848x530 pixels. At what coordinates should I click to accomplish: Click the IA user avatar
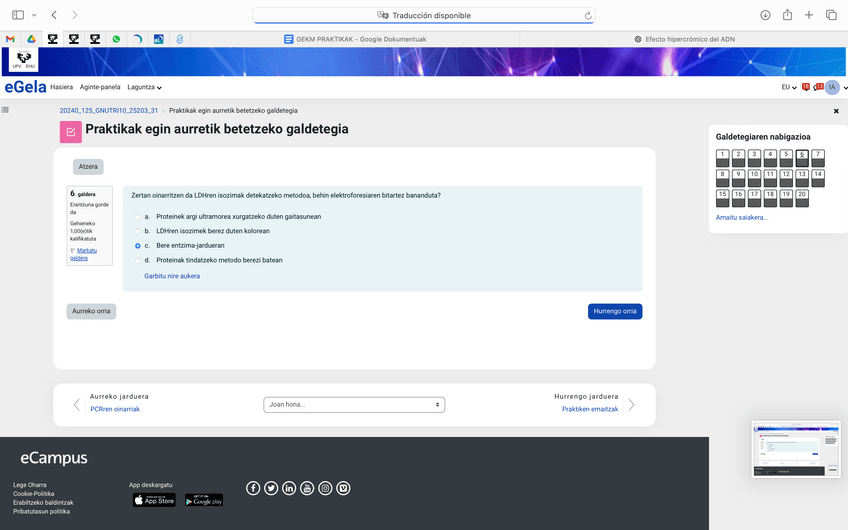pyautogui.click(x=832, y=87)
